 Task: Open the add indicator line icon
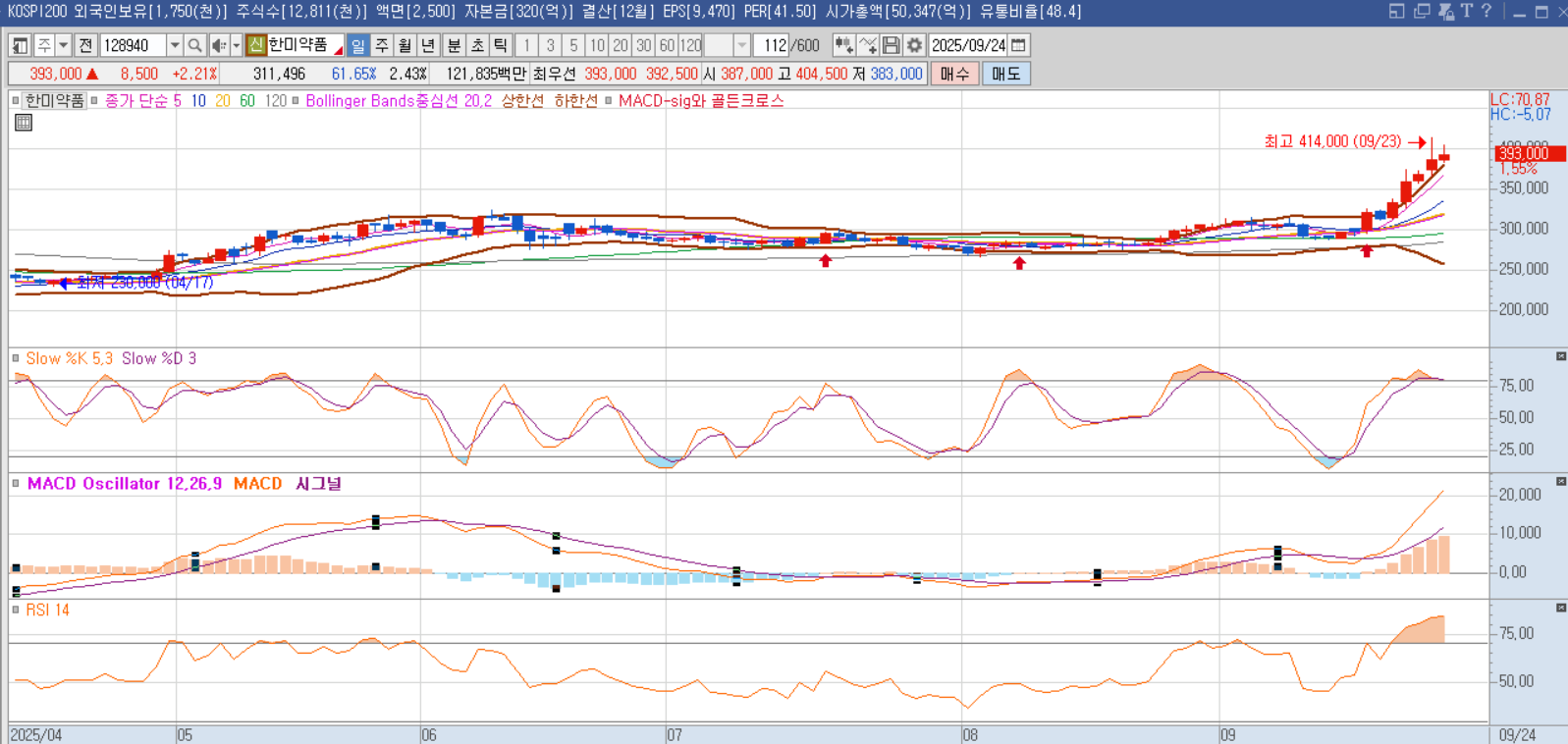tap(868, 45)
